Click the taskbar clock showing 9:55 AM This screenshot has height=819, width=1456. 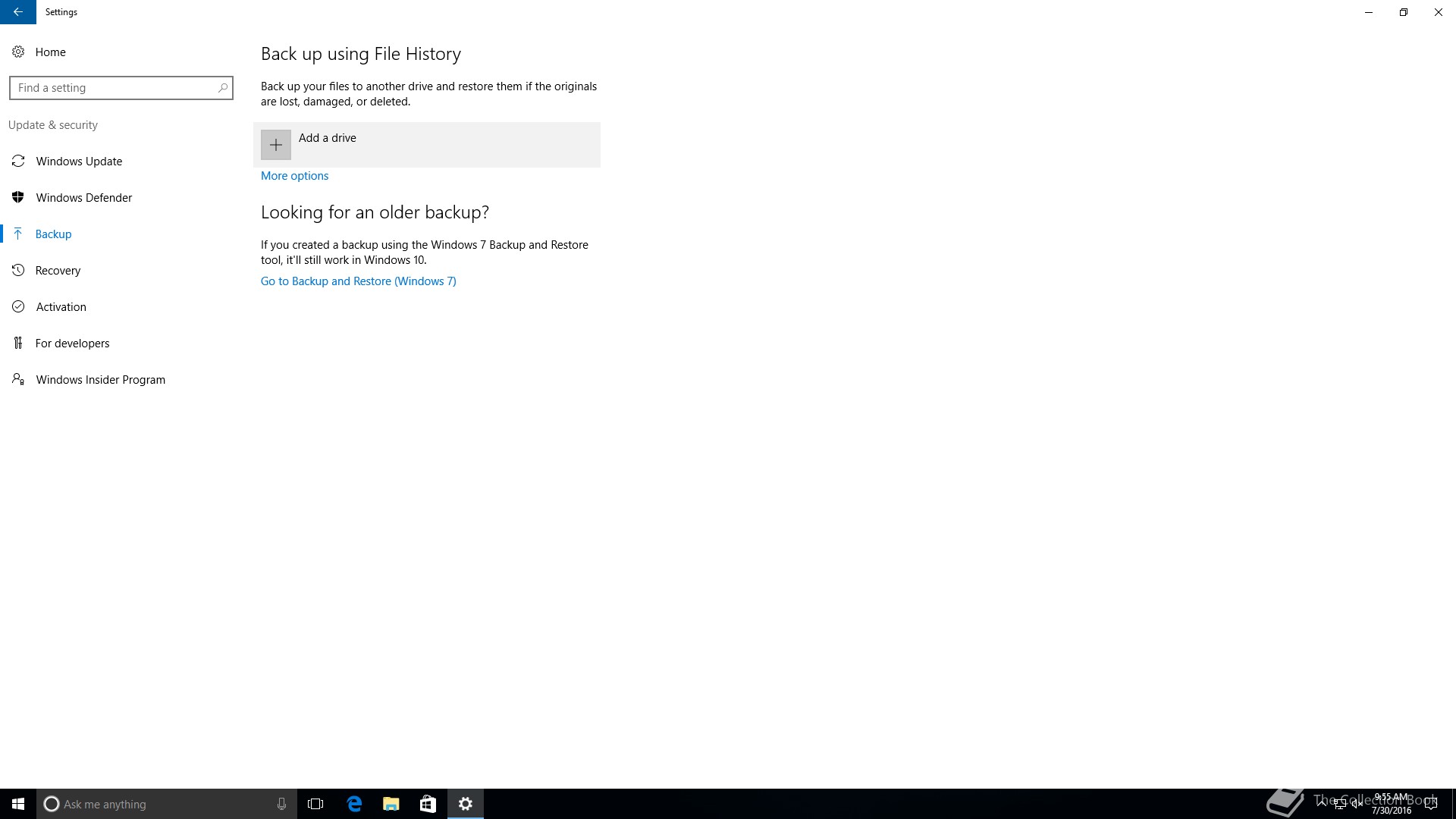[1392, 804]
